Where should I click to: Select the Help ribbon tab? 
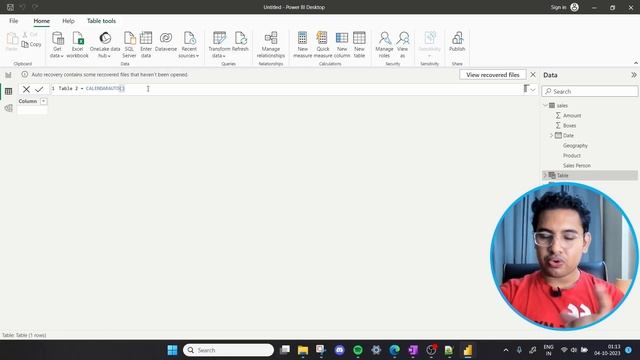tap(68, 21)
